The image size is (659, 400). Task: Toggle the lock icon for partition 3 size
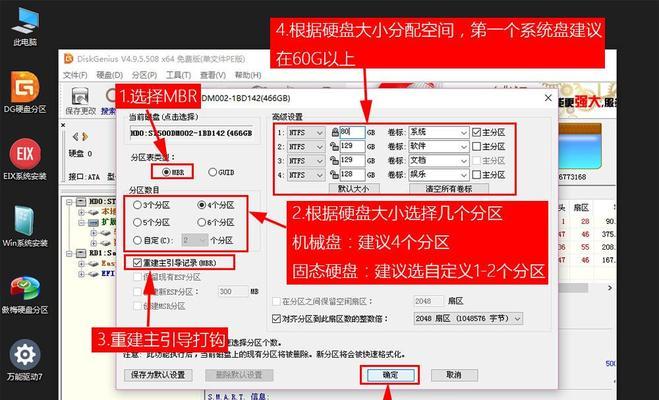pos(335,161)
